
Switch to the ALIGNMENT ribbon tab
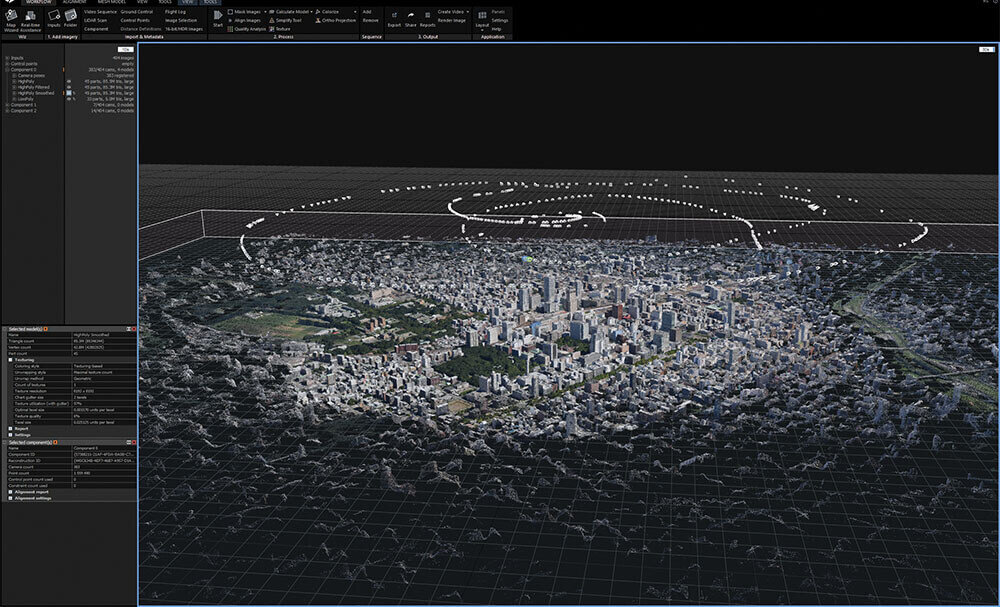click(x=74, y=3)
